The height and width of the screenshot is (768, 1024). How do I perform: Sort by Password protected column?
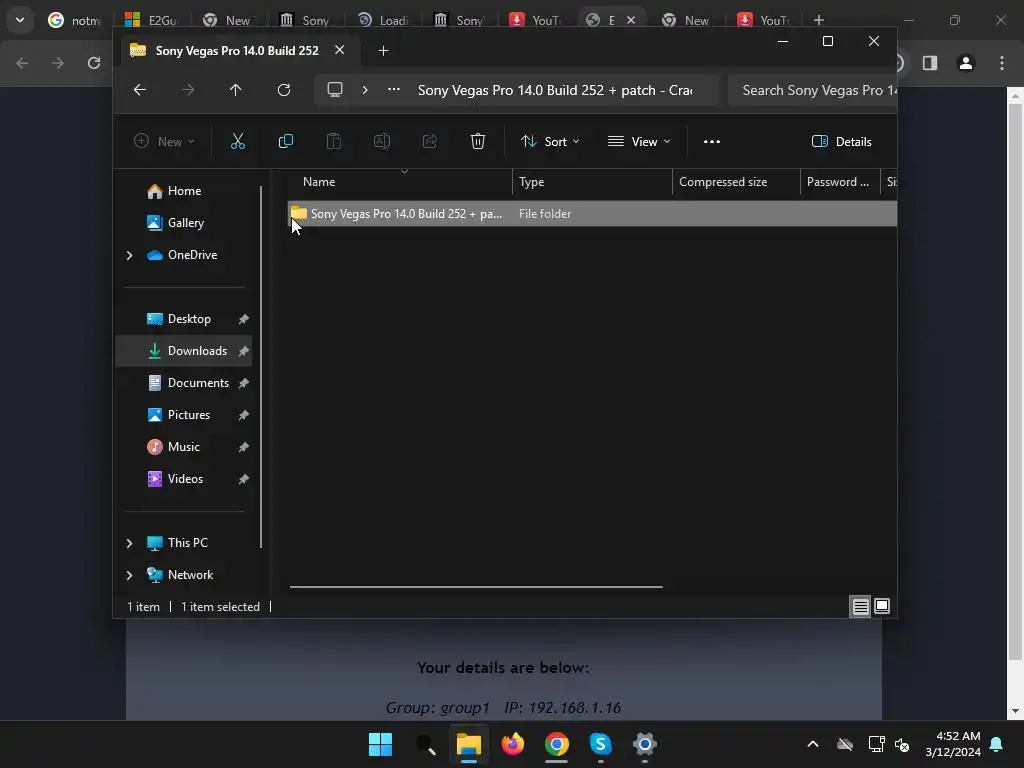point(839,182)
